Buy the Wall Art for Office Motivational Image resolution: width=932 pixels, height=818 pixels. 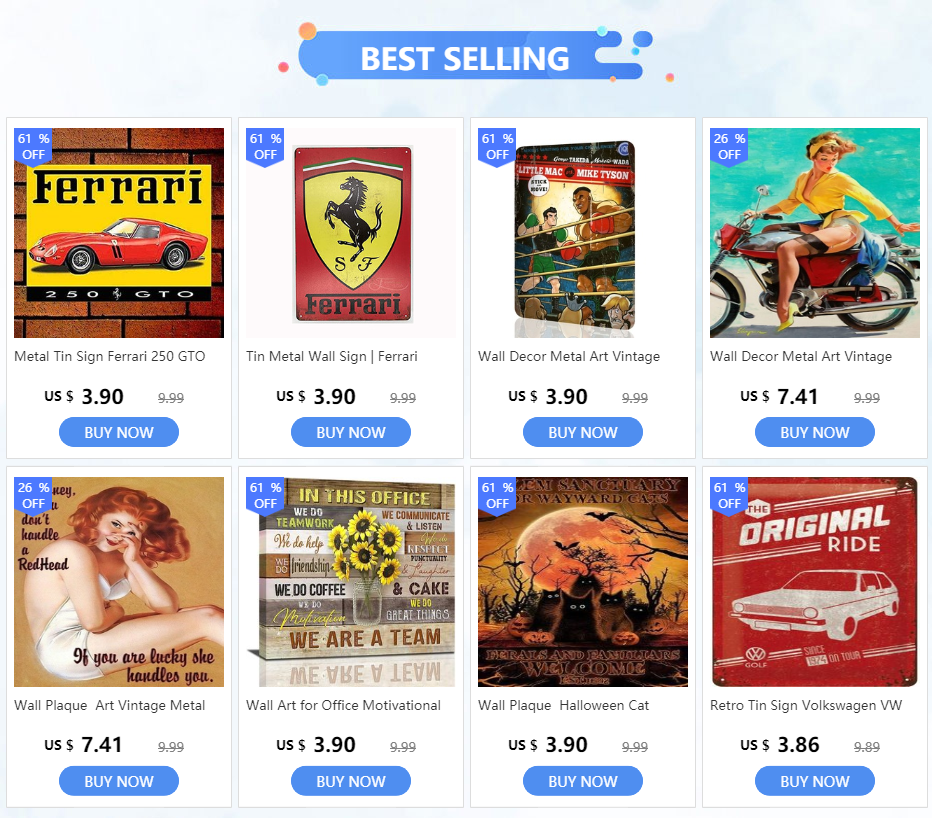pyautogui.click(x=351, y=781)
